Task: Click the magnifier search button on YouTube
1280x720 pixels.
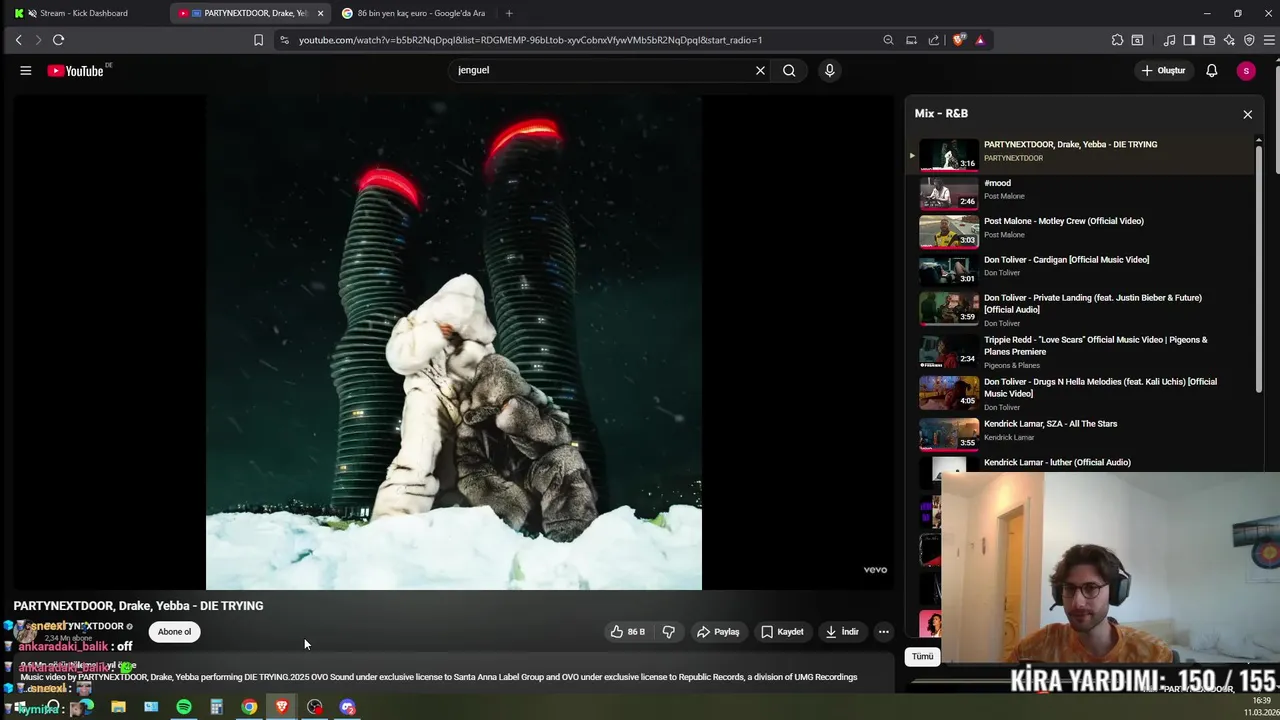Action: point(789,70)
